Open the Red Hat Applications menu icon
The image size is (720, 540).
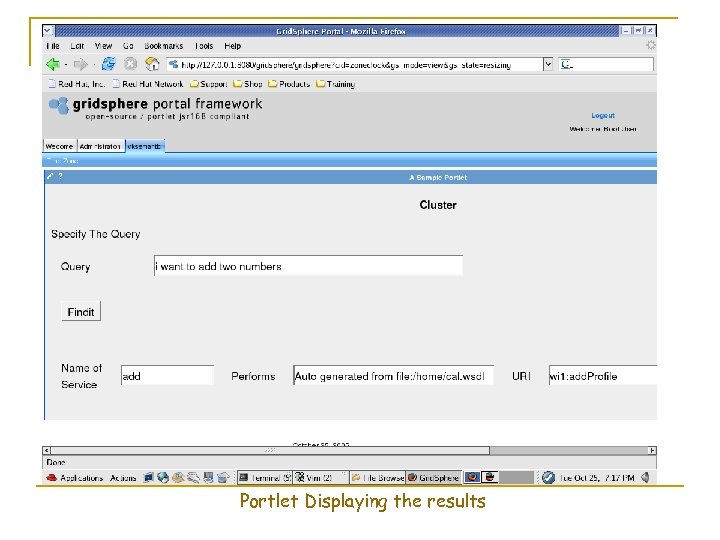click(51, 478)
